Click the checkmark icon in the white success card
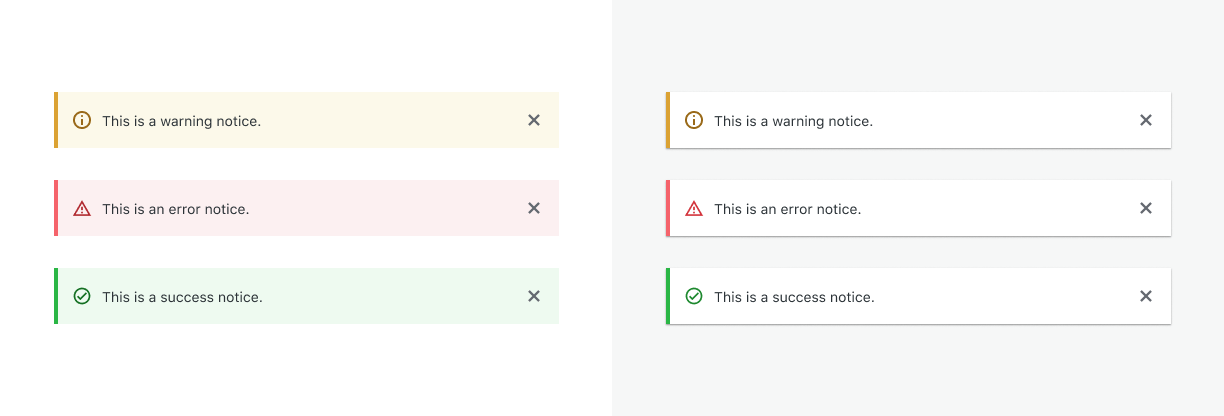The image size is (1224, 416). (694, 296)
